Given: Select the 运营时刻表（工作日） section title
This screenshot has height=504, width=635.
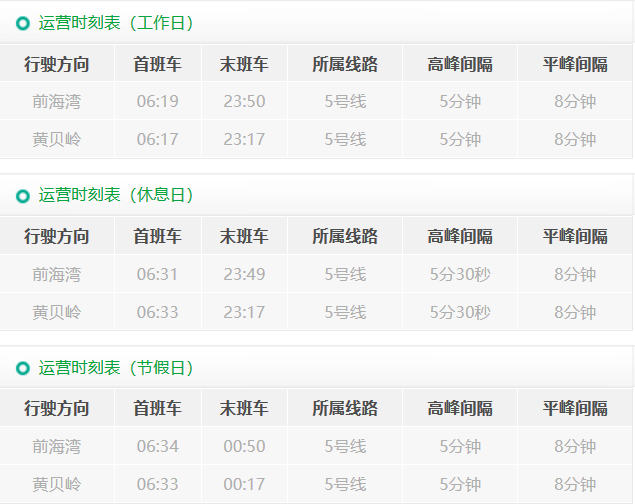Looking at the screenshot, I should pyautogui.click(x=116, y=23).
